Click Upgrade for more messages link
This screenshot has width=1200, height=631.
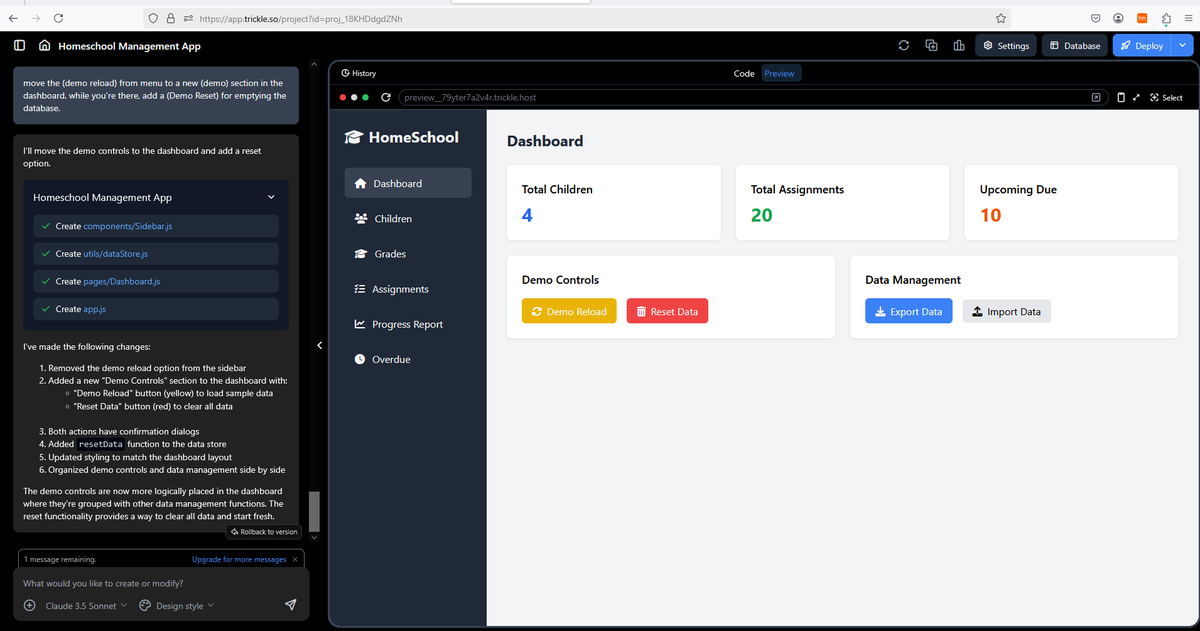click(x=239, y=559)
